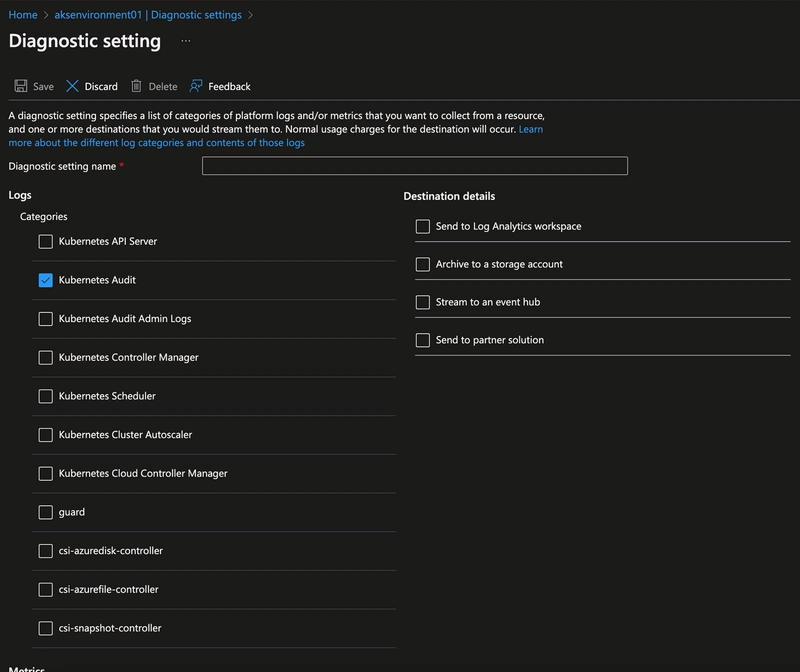The width and height of the screenshot is (800, 672).
Task: Enable the guard log category
Action: pyautogui.click(x=45, y=512)
